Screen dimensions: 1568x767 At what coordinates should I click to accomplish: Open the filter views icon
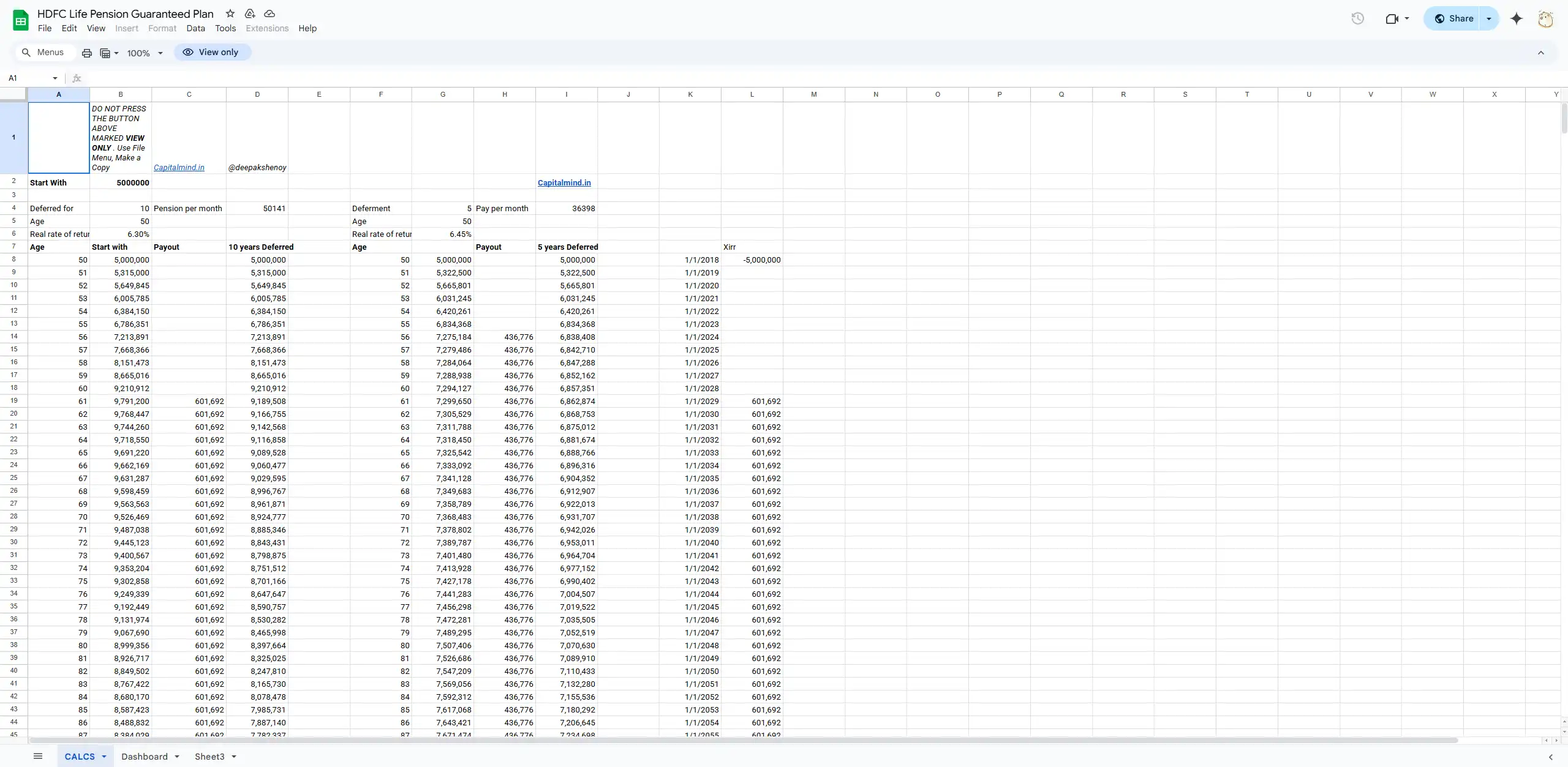pos(105,53)
